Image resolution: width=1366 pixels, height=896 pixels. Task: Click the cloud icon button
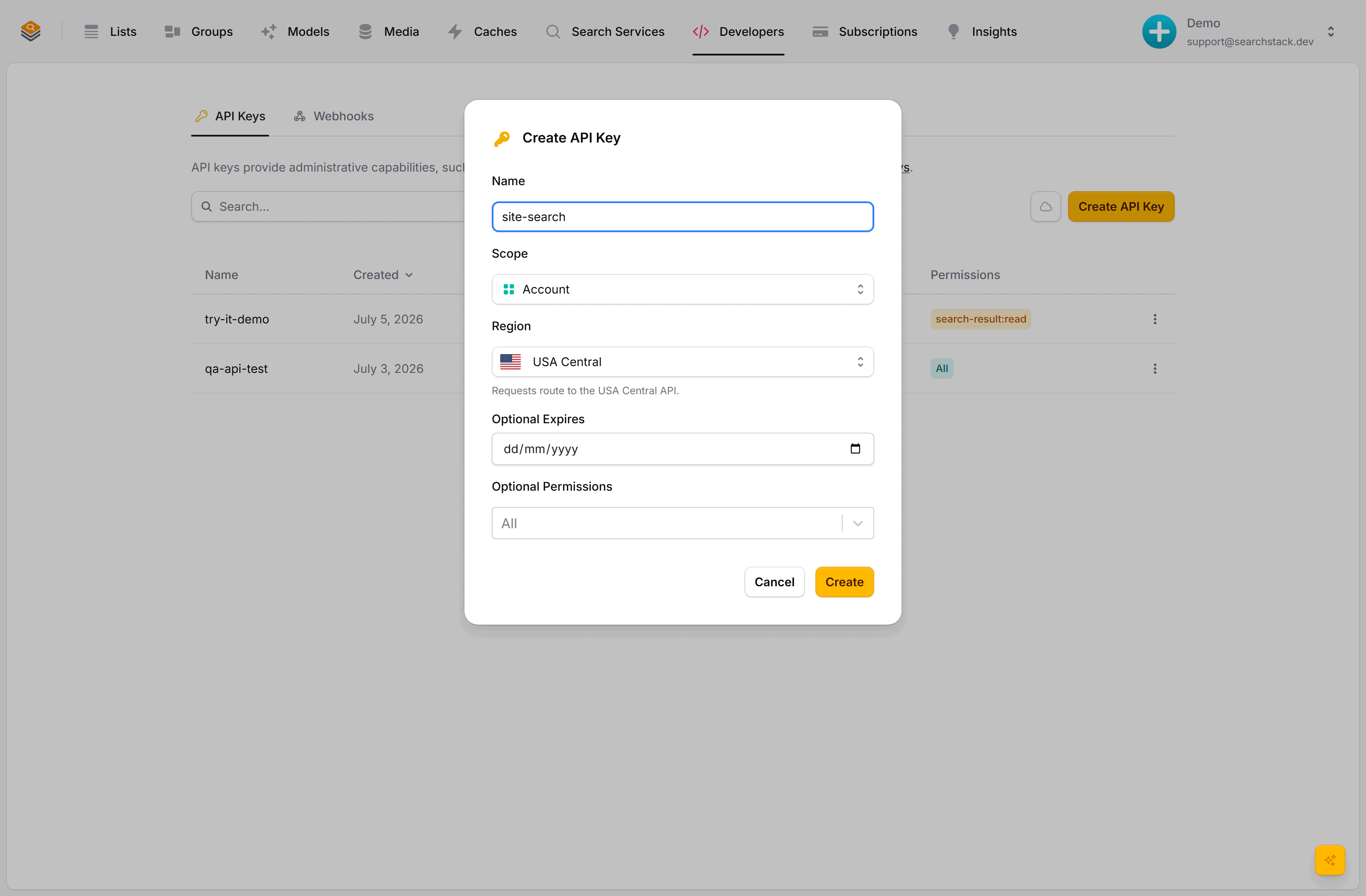pyautogui.click(x=1045, y=207)
